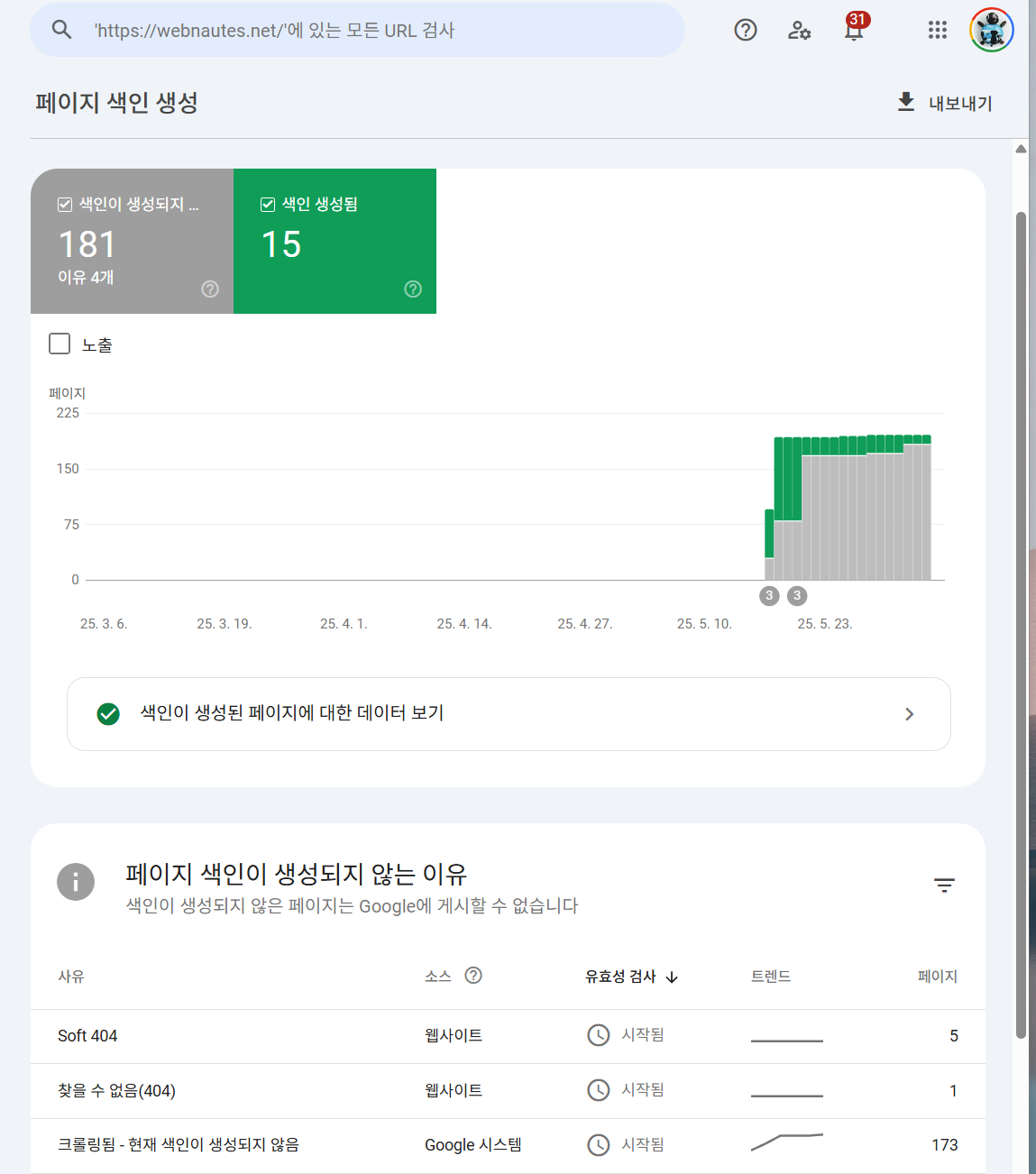This screenshot has height=1174, width=1036.
Task: Click the download icon beside 내보내기
Action: click(906, 102)
